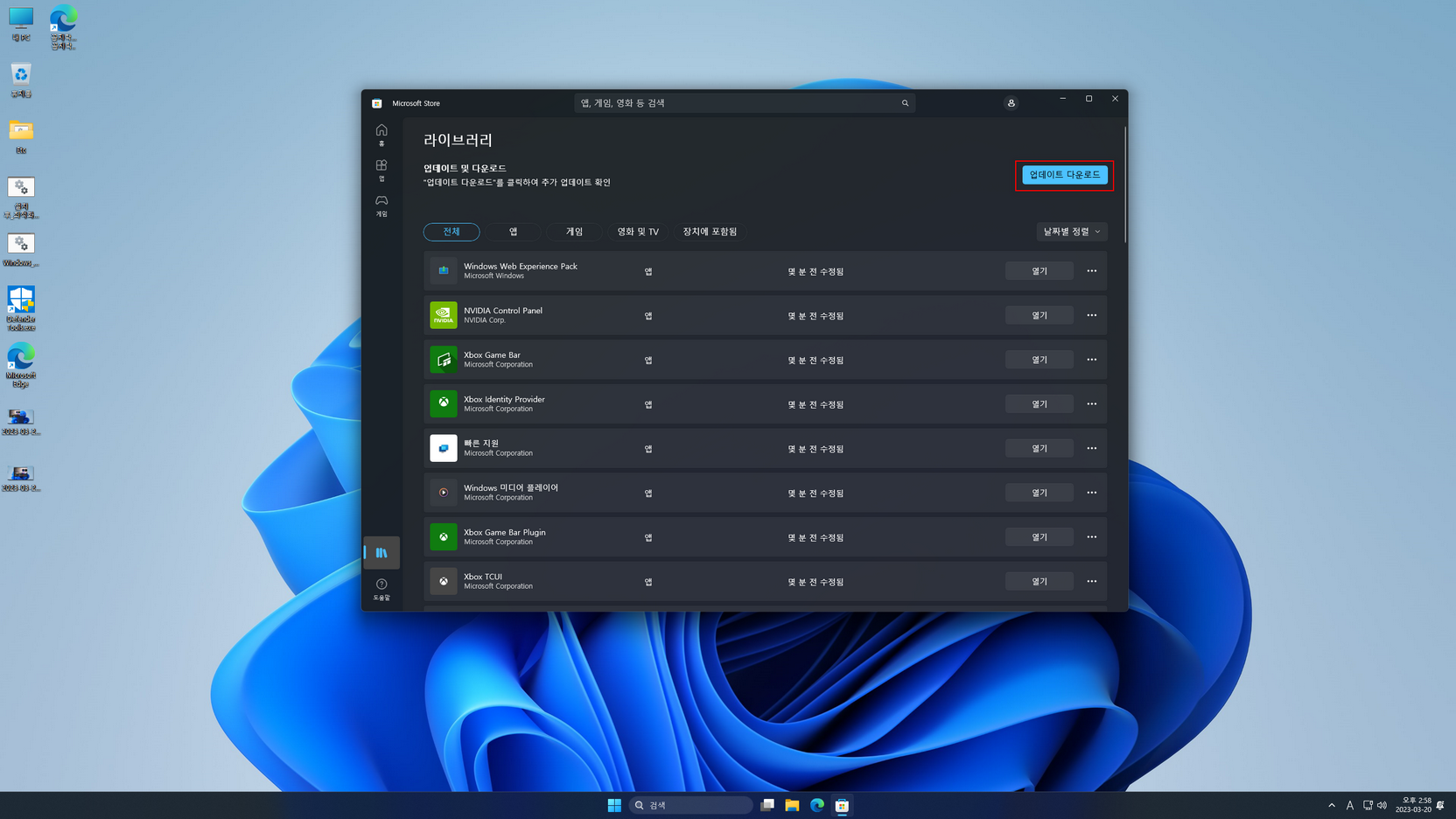This screenshot has width=1456, height=819.
Task: Click the library vertical scrollbar
Action: [x=1125, y=185]
